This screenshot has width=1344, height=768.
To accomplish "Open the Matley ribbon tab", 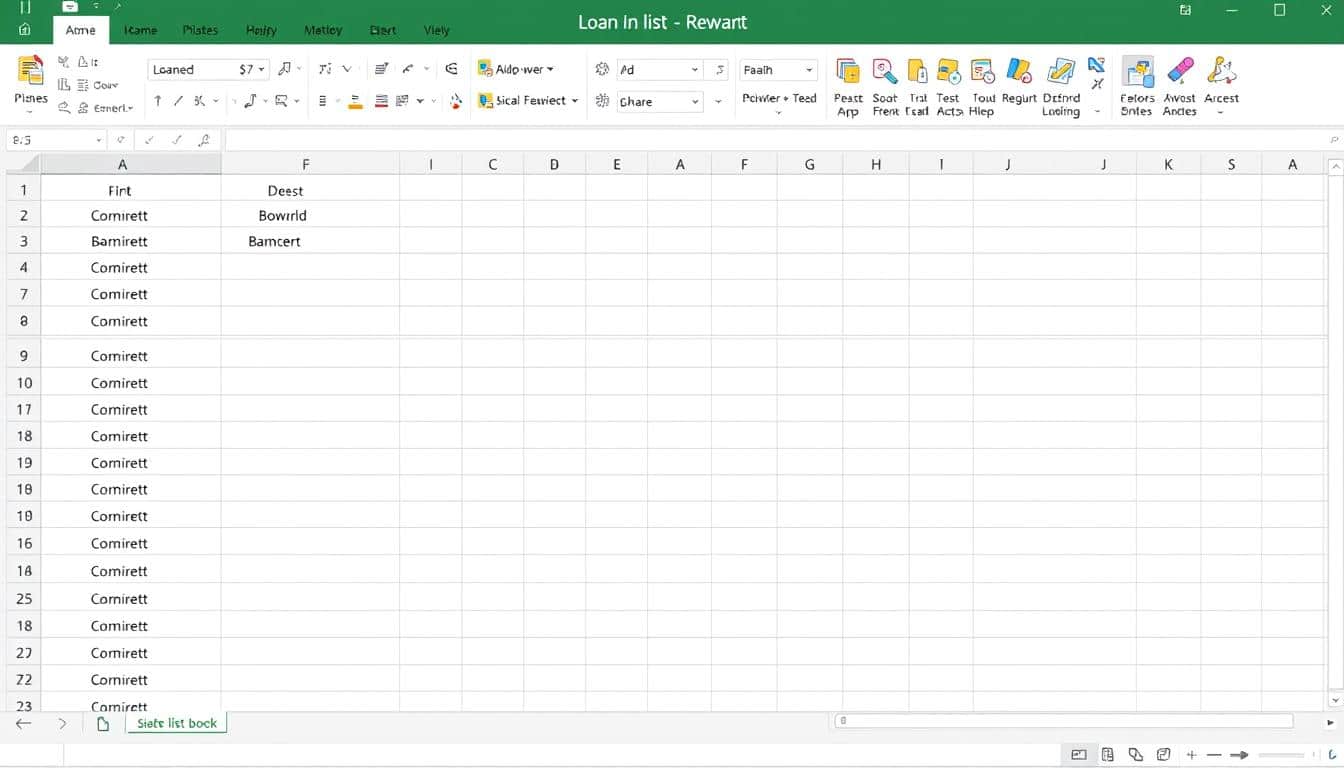I will pyautogui.click(x=323, y=30).
